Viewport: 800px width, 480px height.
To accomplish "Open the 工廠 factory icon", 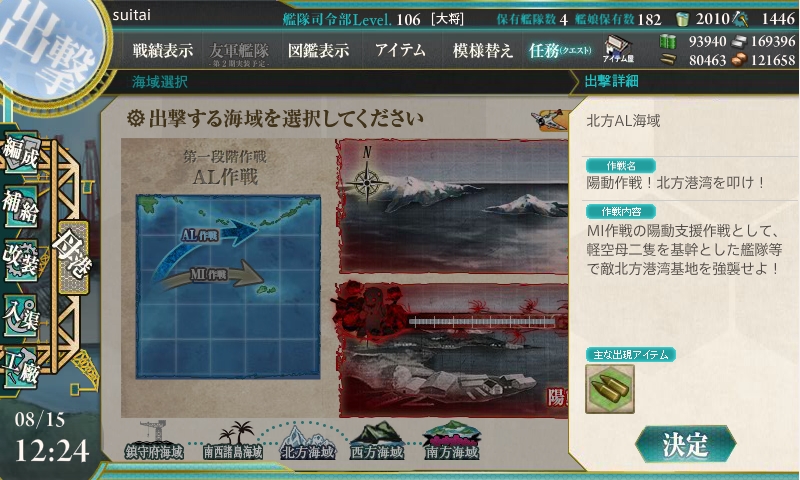I will click(x=20, y=368).
